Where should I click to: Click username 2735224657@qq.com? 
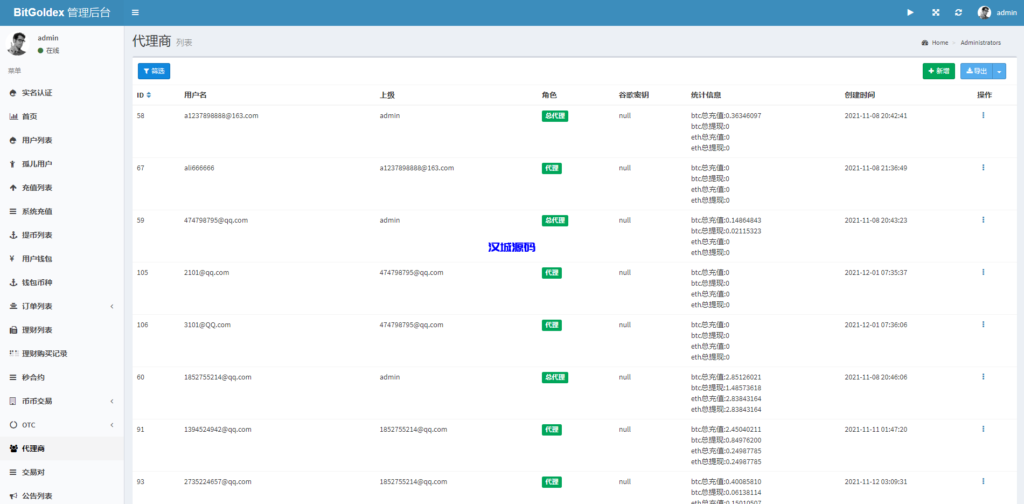[x=218, y=481]
